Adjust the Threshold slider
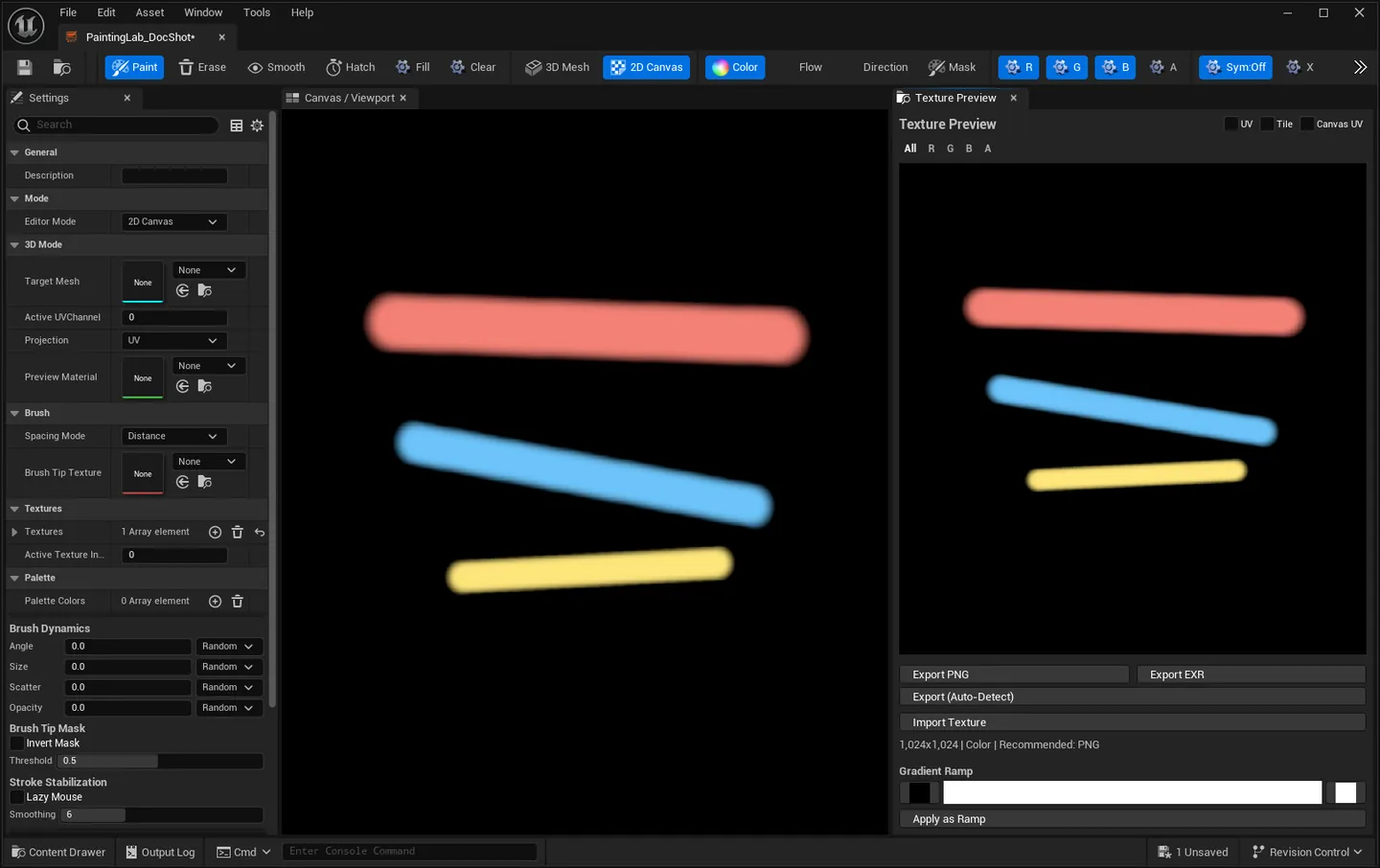 click(160, 761)
